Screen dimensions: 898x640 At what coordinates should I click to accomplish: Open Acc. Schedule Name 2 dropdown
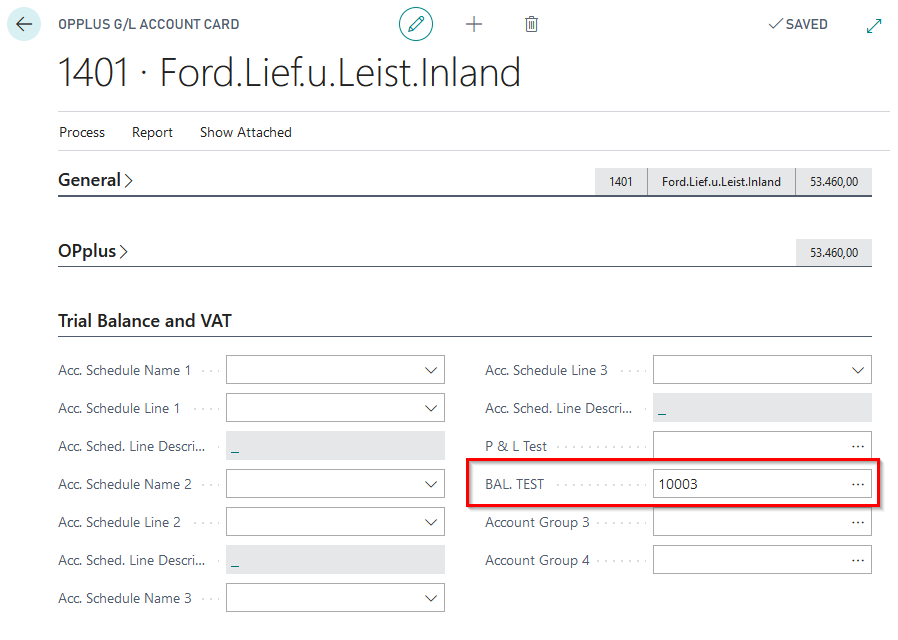pos(431,484)
